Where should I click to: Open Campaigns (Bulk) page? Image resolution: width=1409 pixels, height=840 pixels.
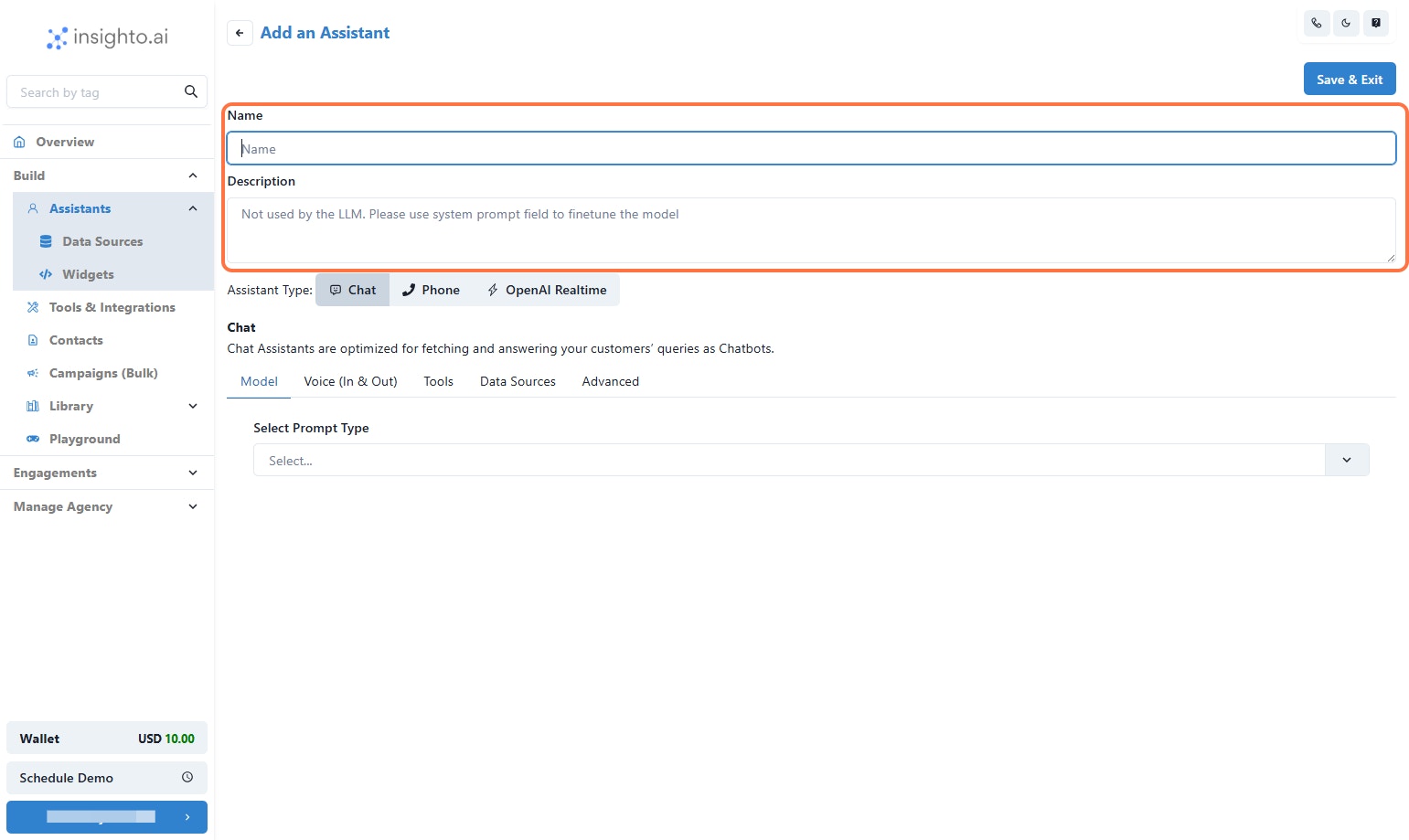coord(103,373)
